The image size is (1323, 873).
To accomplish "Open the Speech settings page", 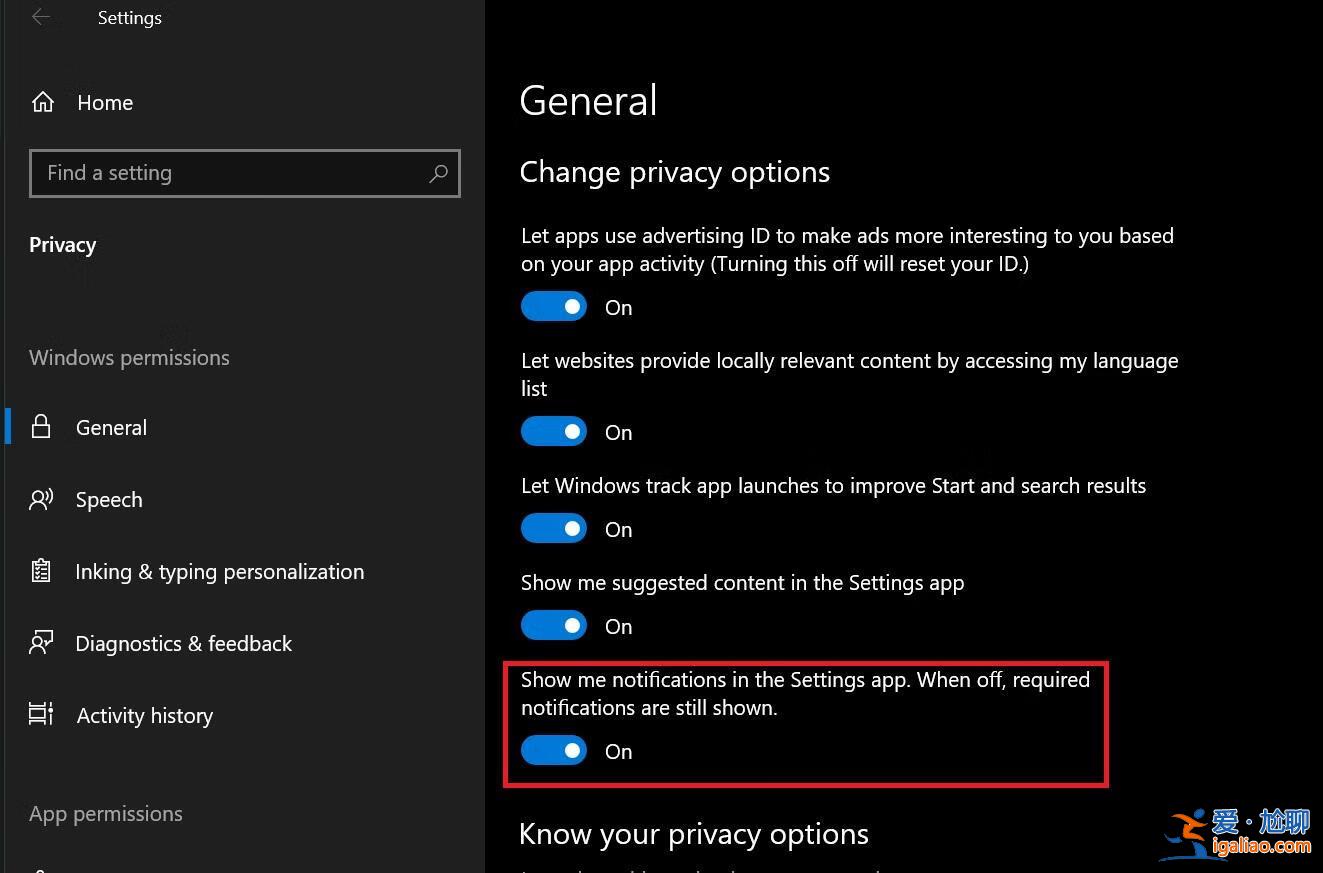I will coord(109,499).
